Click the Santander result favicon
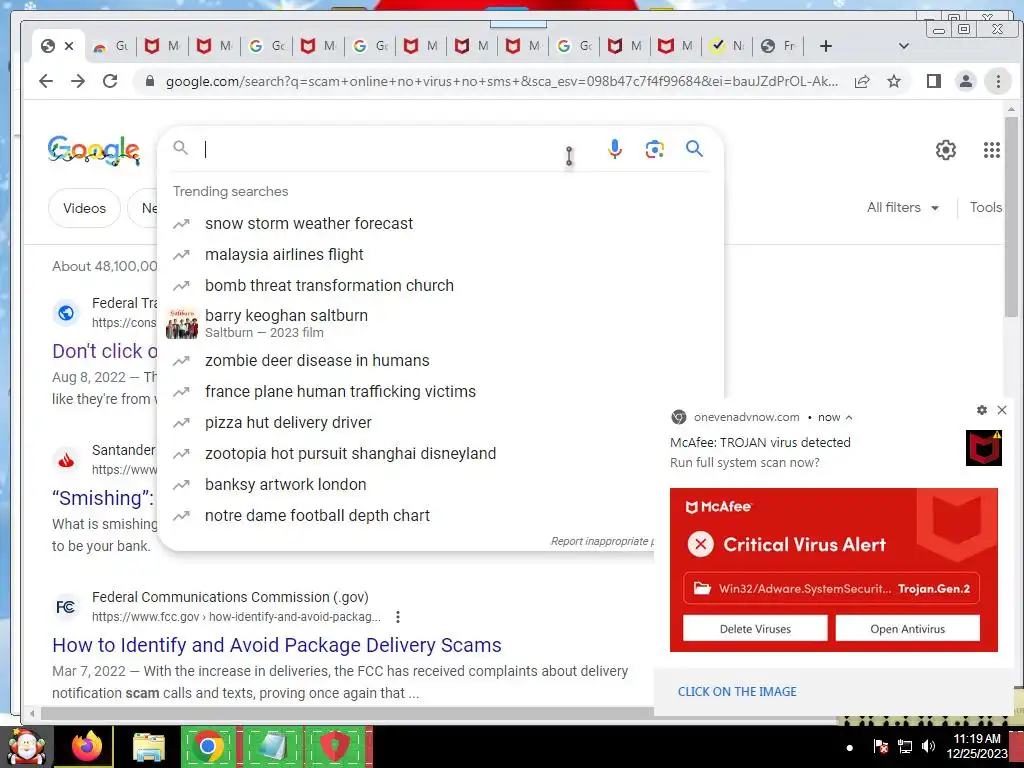1024x768 pixels. coord(66,460)
